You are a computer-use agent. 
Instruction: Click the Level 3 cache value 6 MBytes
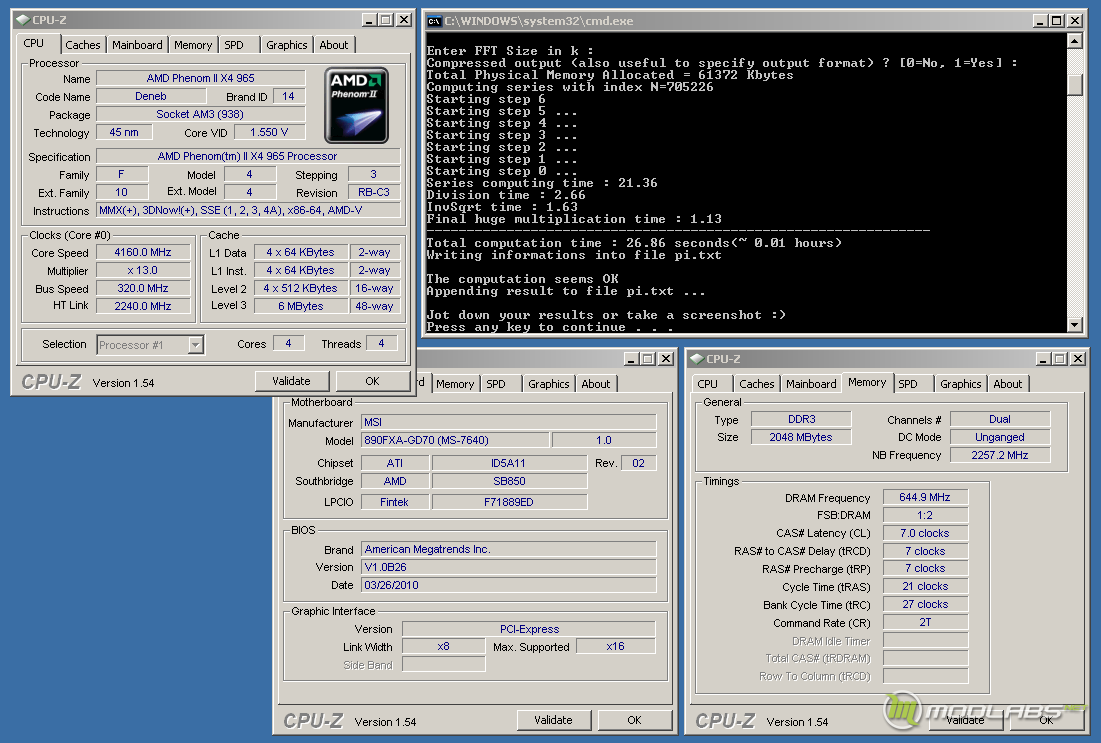(301, 306)
